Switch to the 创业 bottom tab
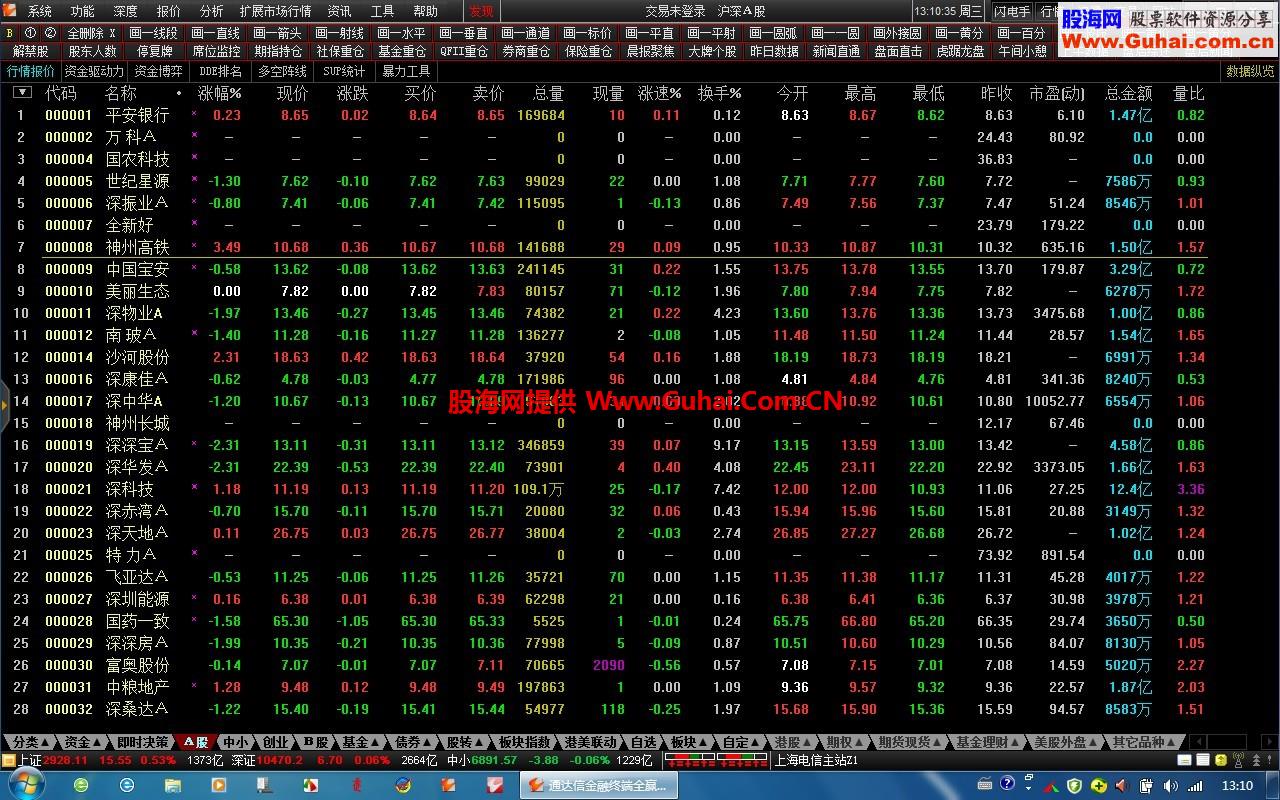The width and height of the screenshot is (1280, 800). 275,742
